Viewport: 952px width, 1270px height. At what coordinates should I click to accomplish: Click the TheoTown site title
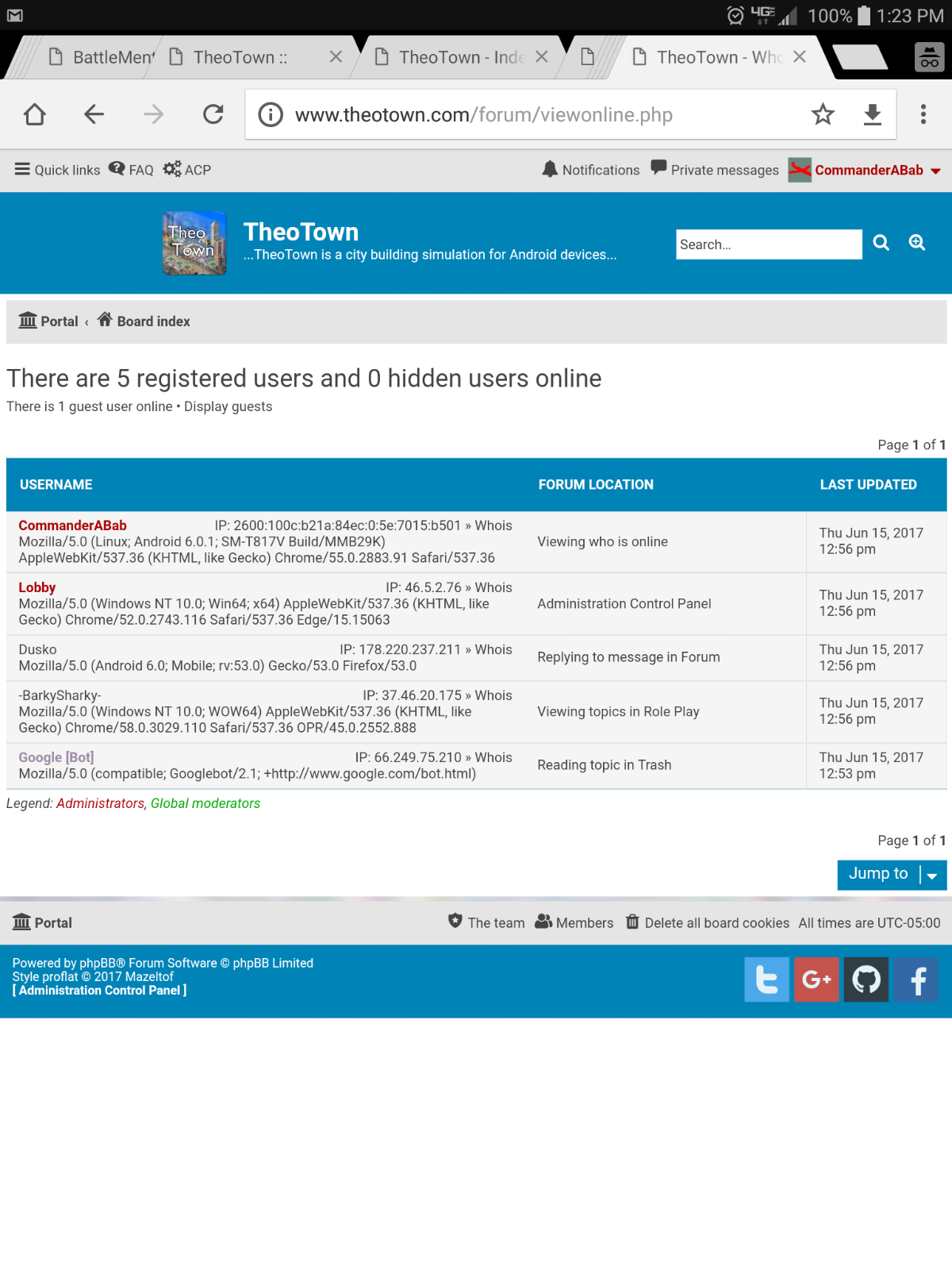coord(301,232)
